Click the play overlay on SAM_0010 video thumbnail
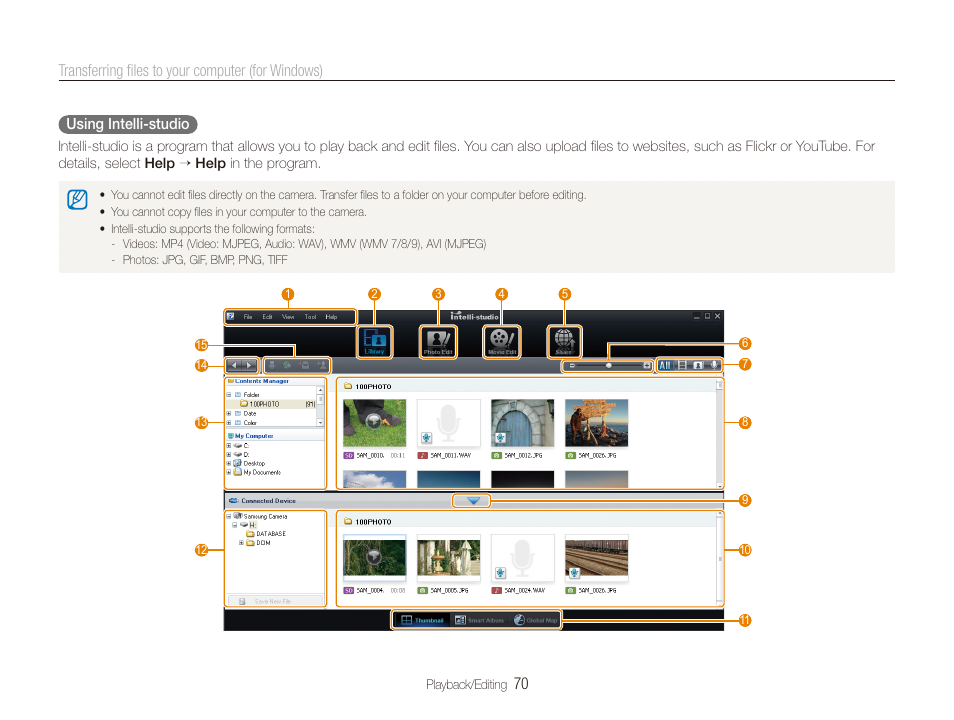Image resolution: width=954 pixels, height=720 pixels. tap(374, 421)
